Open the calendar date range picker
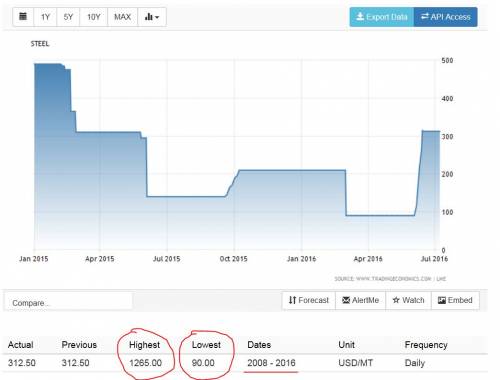Image resolution: width=500 pixels, height=380 pixels. click(23, 17)
